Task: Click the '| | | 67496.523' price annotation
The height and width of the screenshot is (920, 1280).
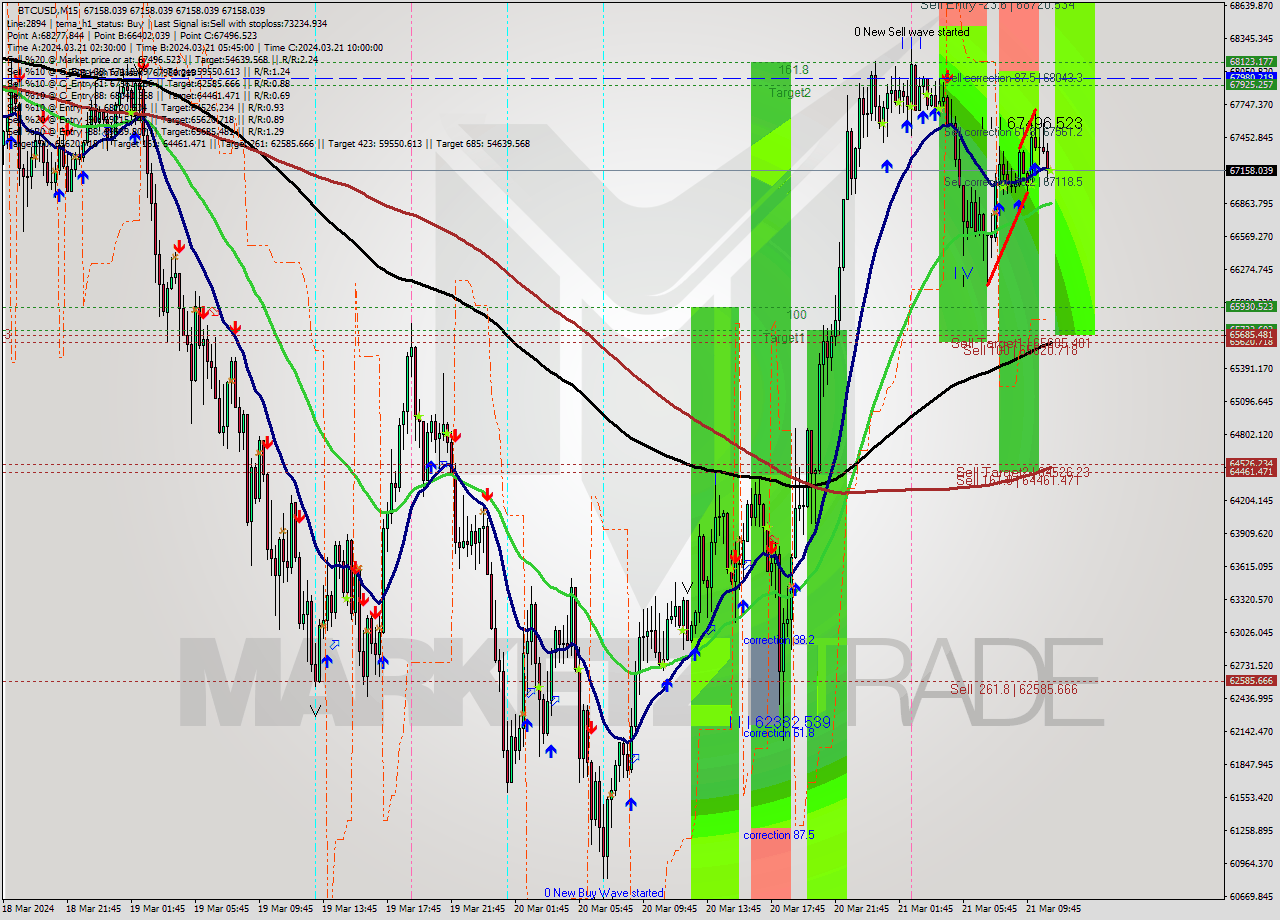Action: coord(1031,123)
